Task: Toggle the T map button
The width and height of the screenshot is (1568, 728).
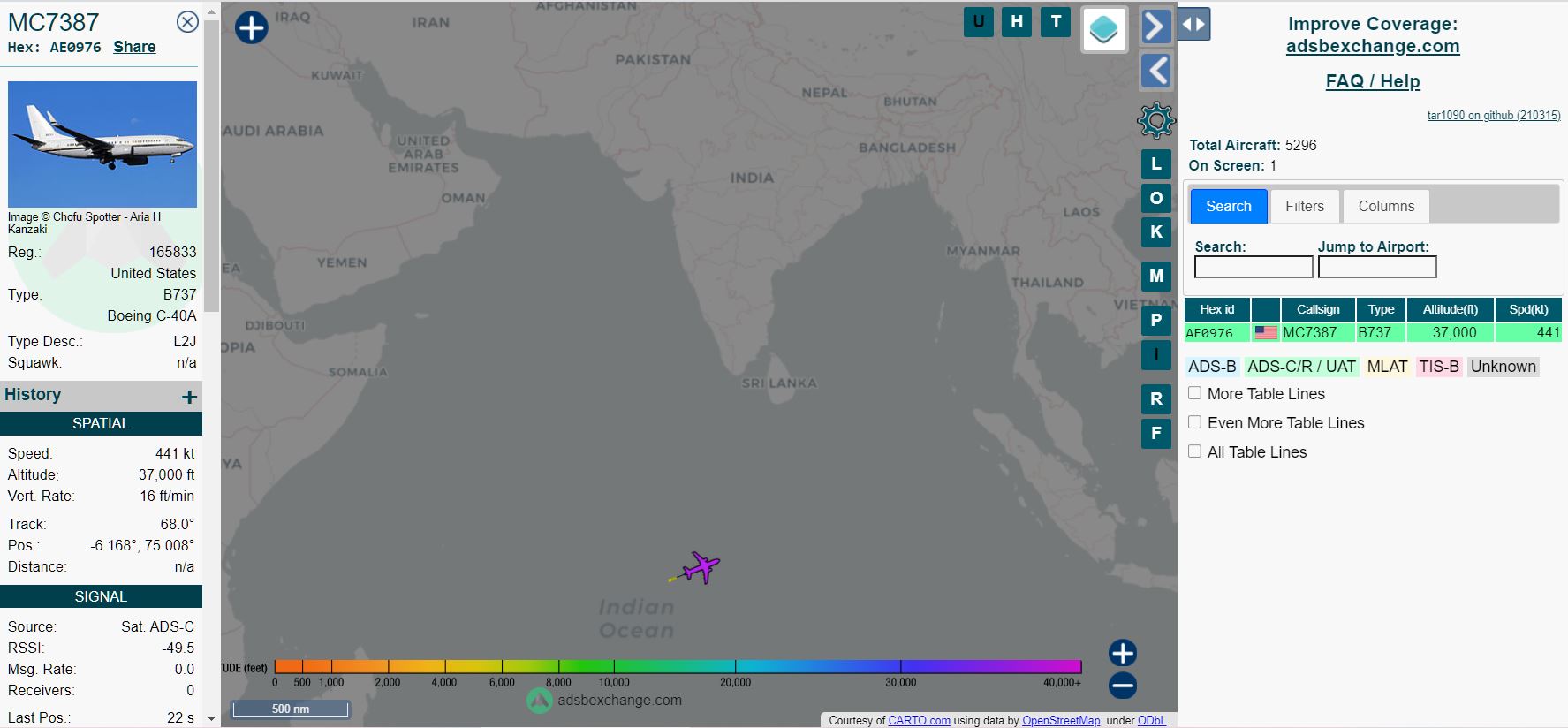Action: tap(1056, 22)
